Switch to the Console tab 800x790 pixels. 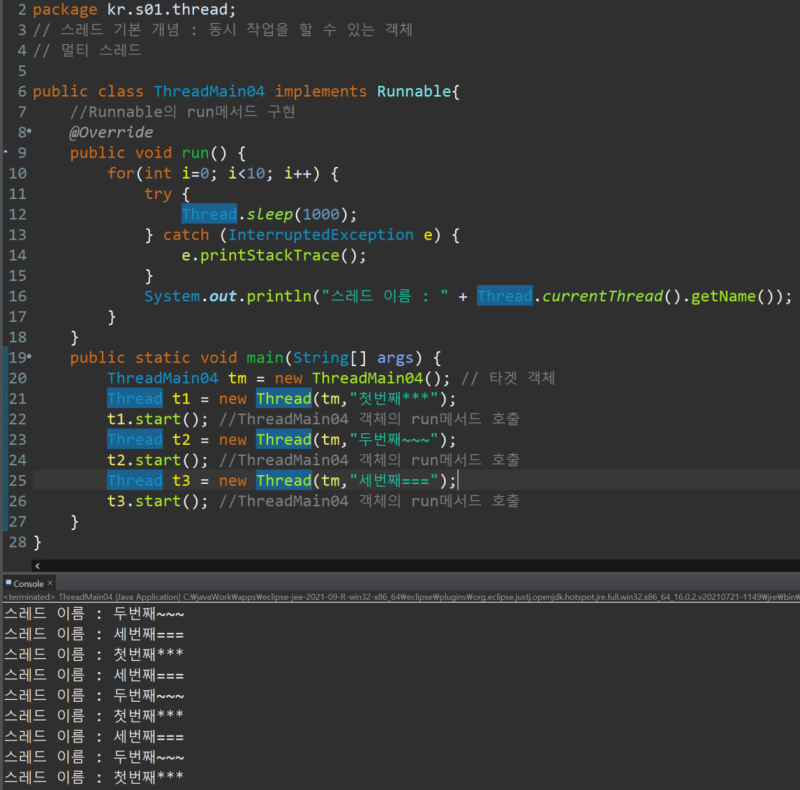click(x=29, y=583)
